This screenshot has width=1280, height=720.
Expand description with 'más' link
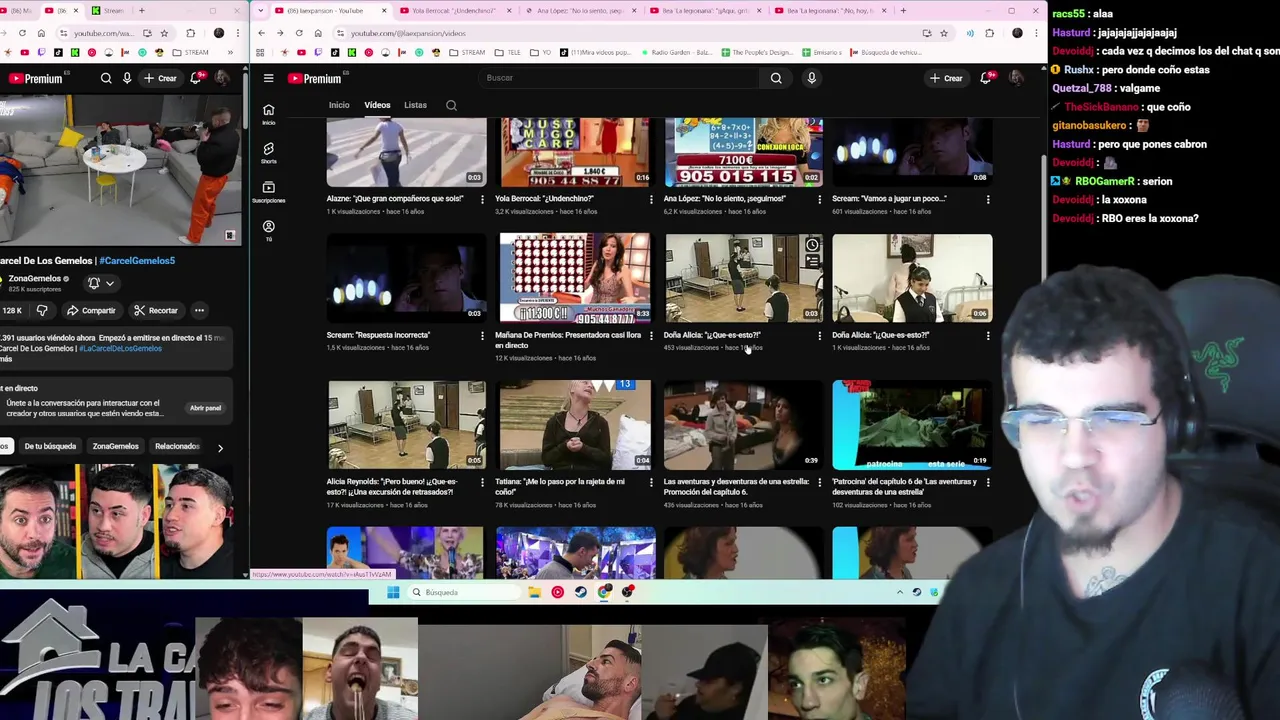tap(5, 358)
